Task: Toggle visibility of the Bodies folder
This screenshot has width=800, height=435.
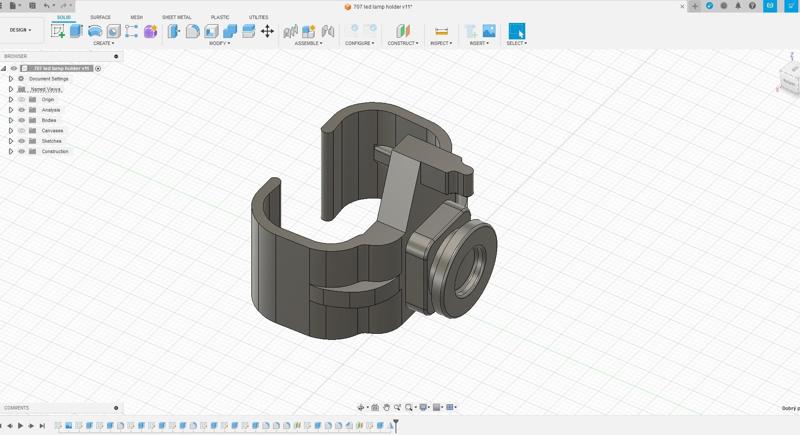Action: [x=21, y=120]
